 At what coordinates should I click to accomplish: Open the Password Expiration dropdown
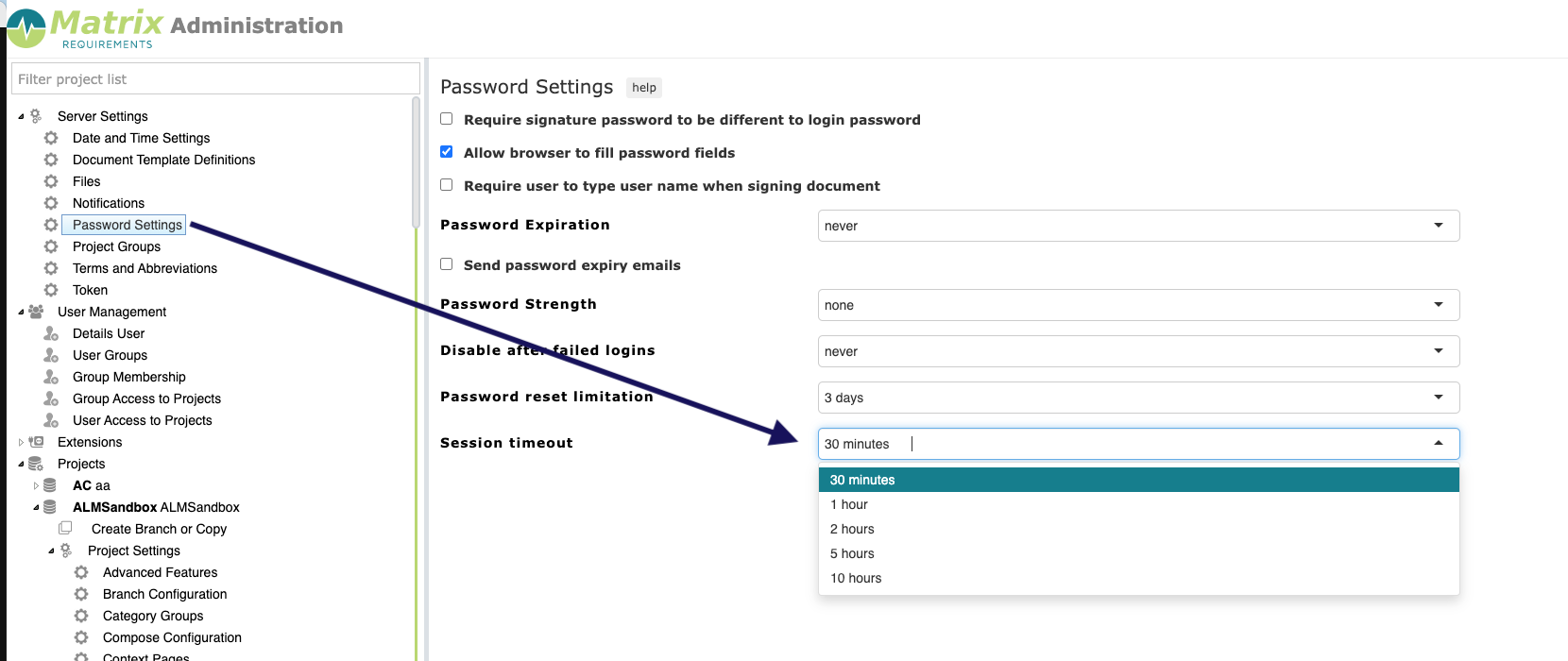[x=1138, y=226]
